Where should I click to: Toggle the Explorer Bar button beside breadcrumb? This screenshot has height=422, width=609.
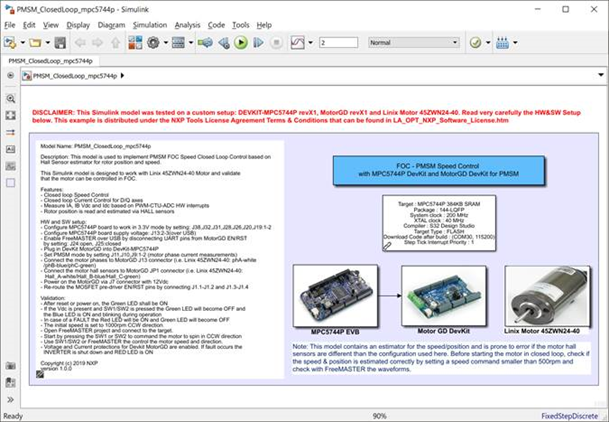tap(10, 75)
